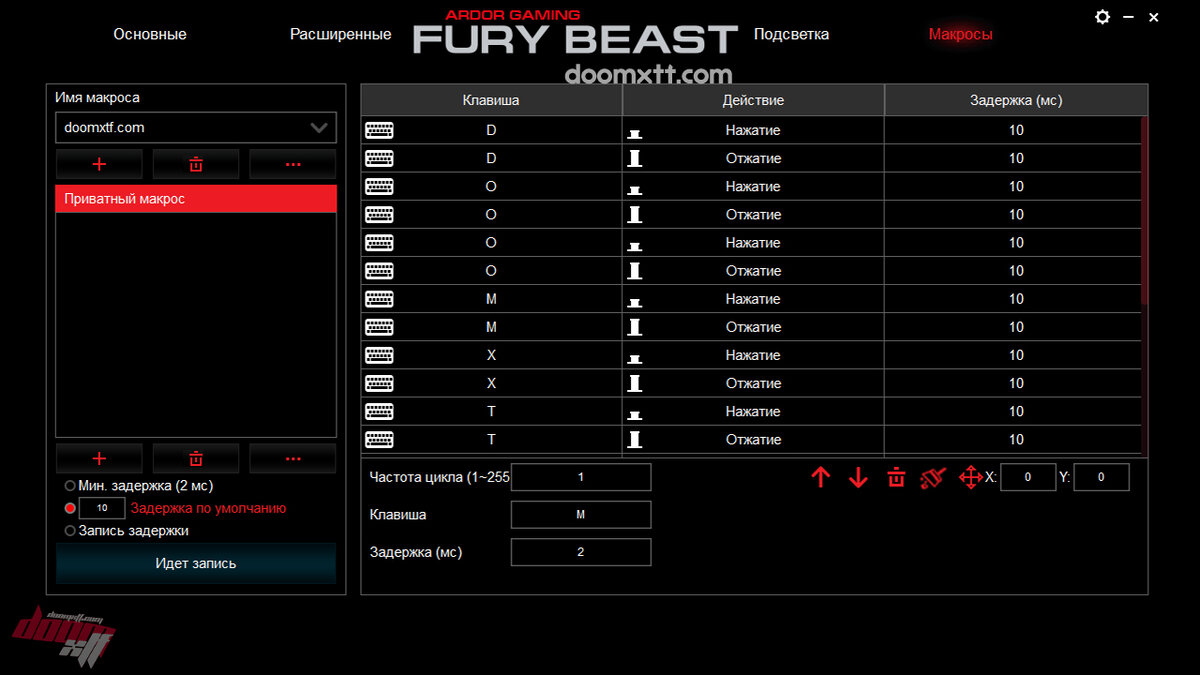
Task: Click key T in Отжатие row
Action: pyautogui.click(x=491, y=439)
